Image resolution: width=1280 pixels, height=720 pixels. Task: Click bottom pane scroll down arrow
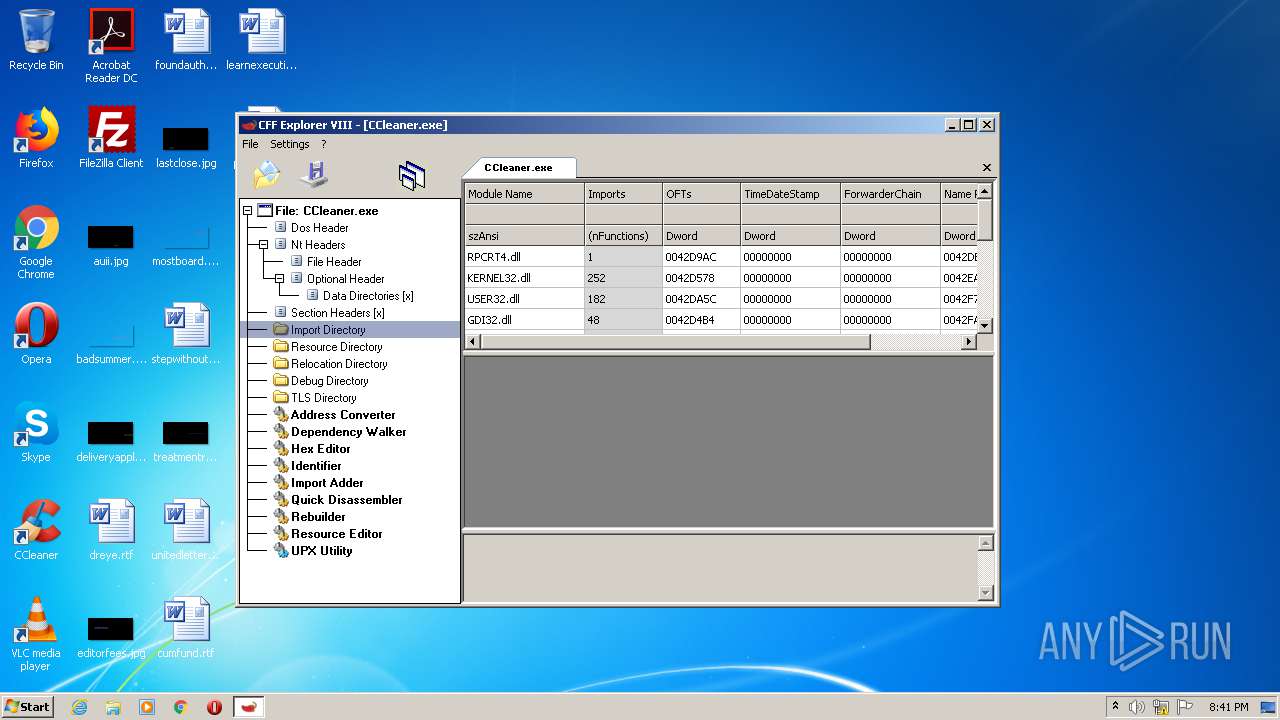[985, 593]
